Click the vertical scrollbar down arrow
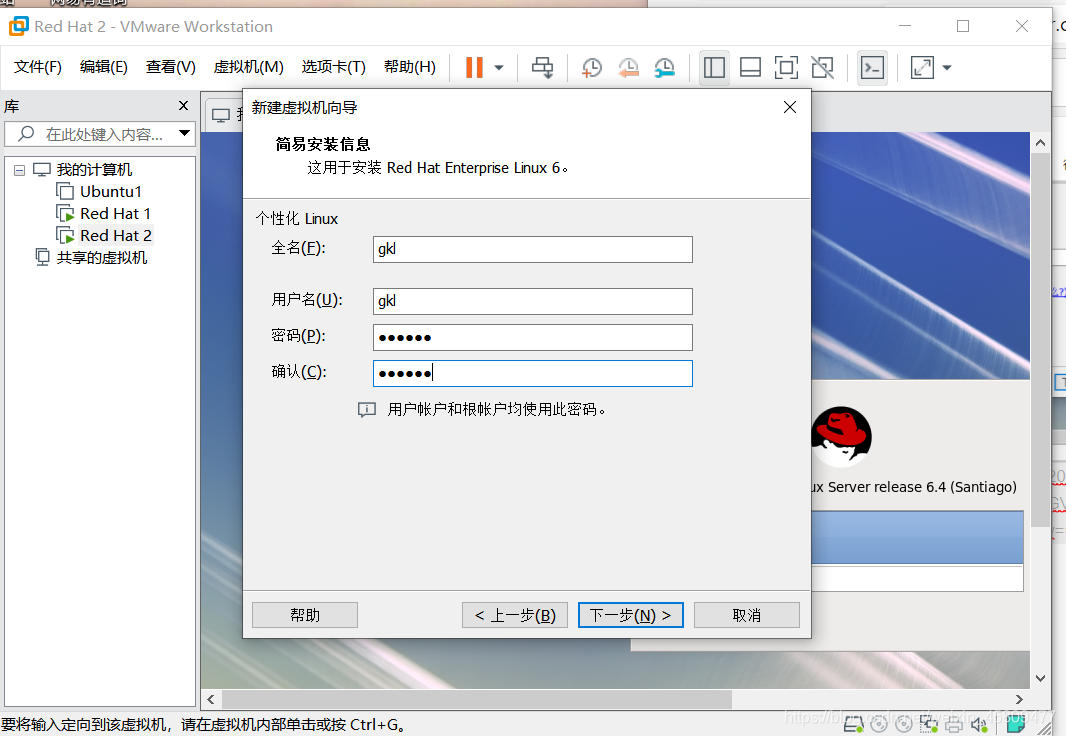This screenshot has width=1066, height=736. pos(1040,678)
